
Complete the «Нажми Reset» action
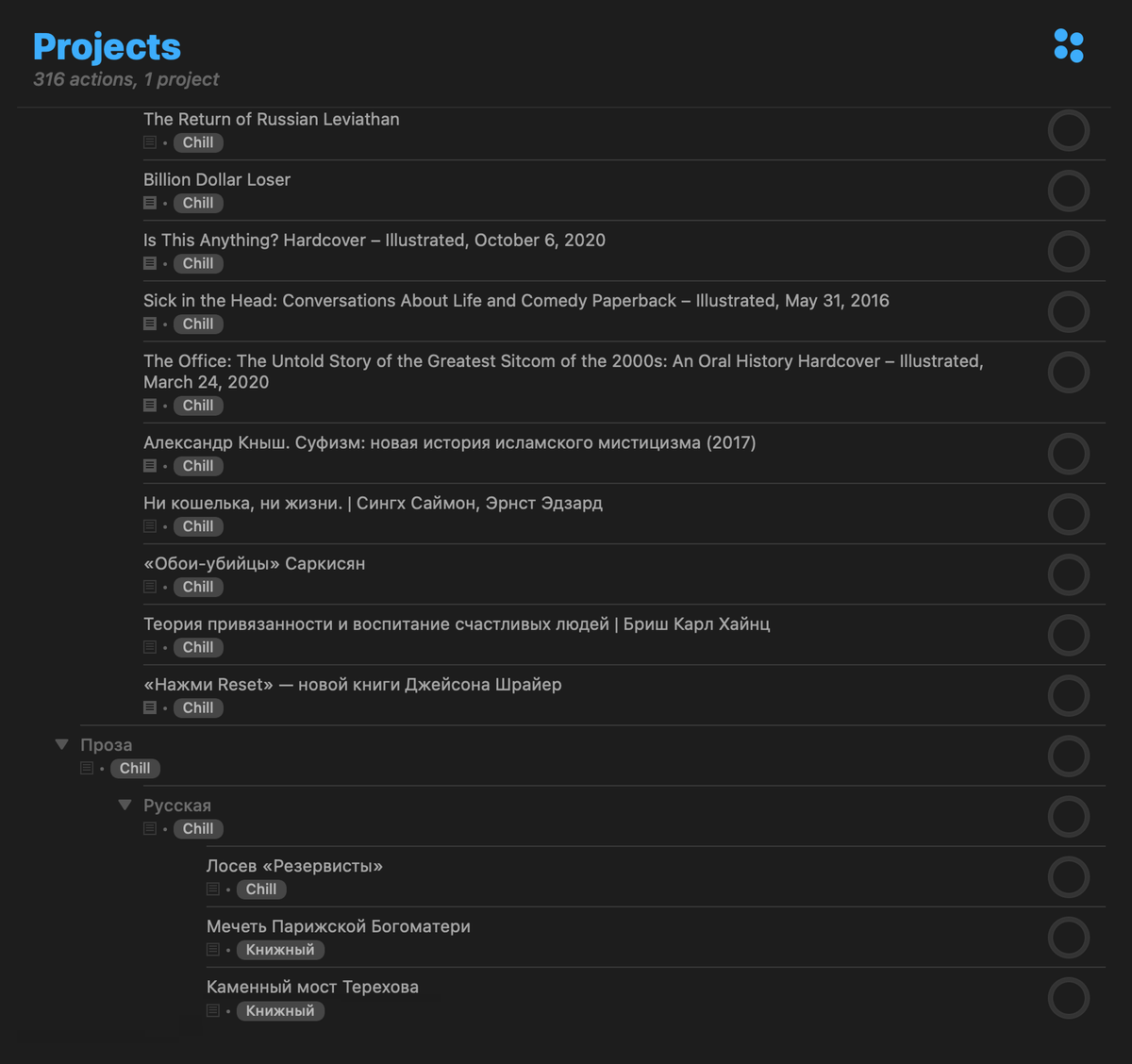click(x=1069, y=695)
